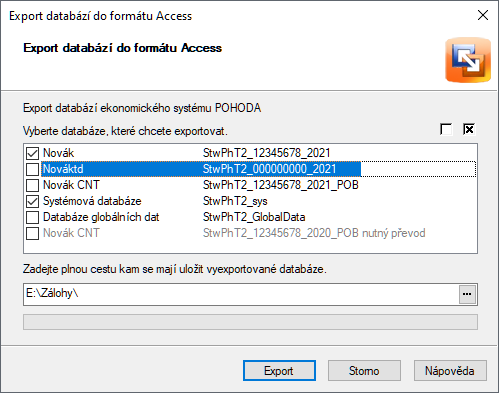Select the highlighted StwPhT2_000000000_2021 row
This screenshot has width=499, height=393.
click(250, 169)
